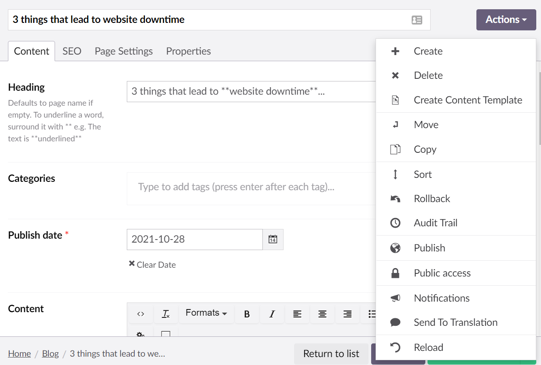541x365 pixels.
Task: Select the Content tab
Action: click(31, 51)
